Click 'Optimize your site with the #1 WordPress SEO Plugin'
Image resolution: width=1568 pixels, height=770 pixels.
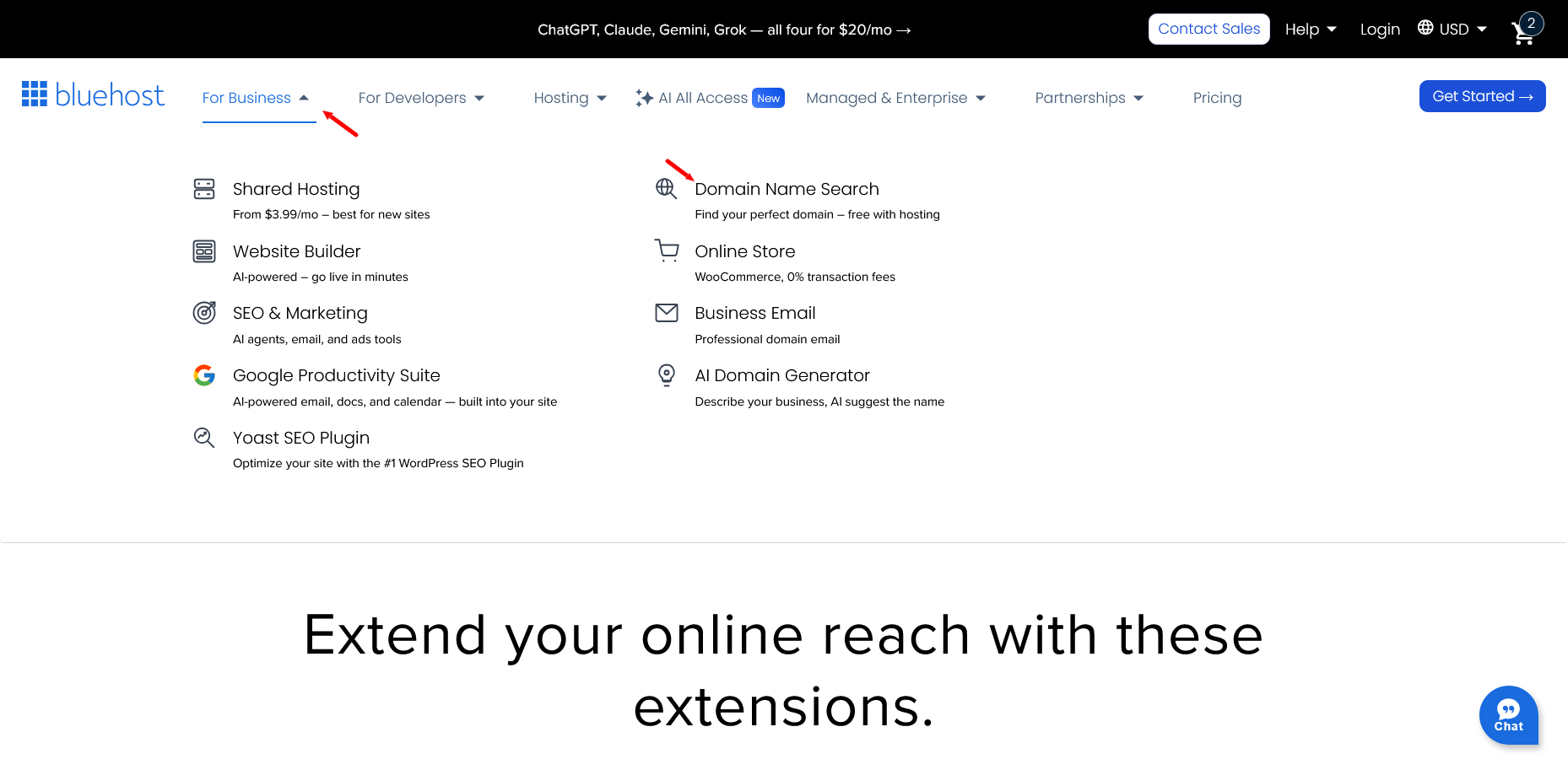[x=378, y=463]
